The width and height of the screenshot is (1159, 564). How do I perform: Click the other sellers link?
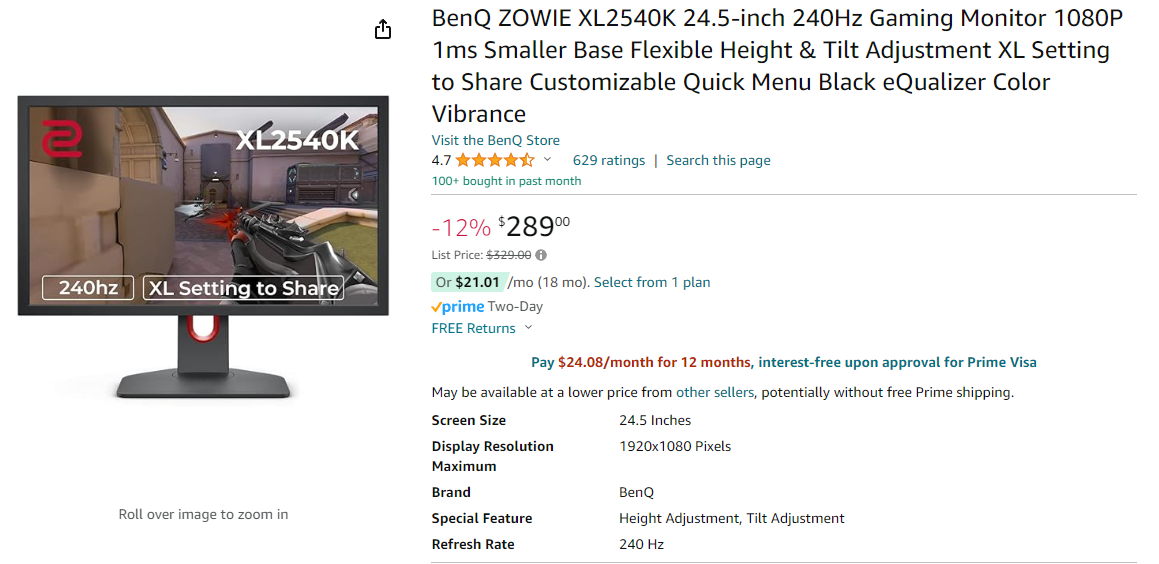tap(714, 392)
